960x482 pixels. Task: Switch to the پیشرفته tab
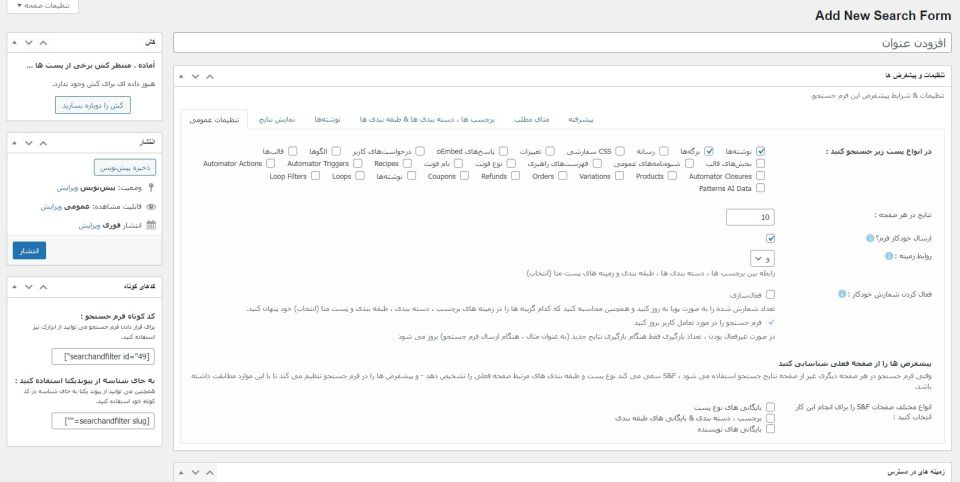coord(581,119)
